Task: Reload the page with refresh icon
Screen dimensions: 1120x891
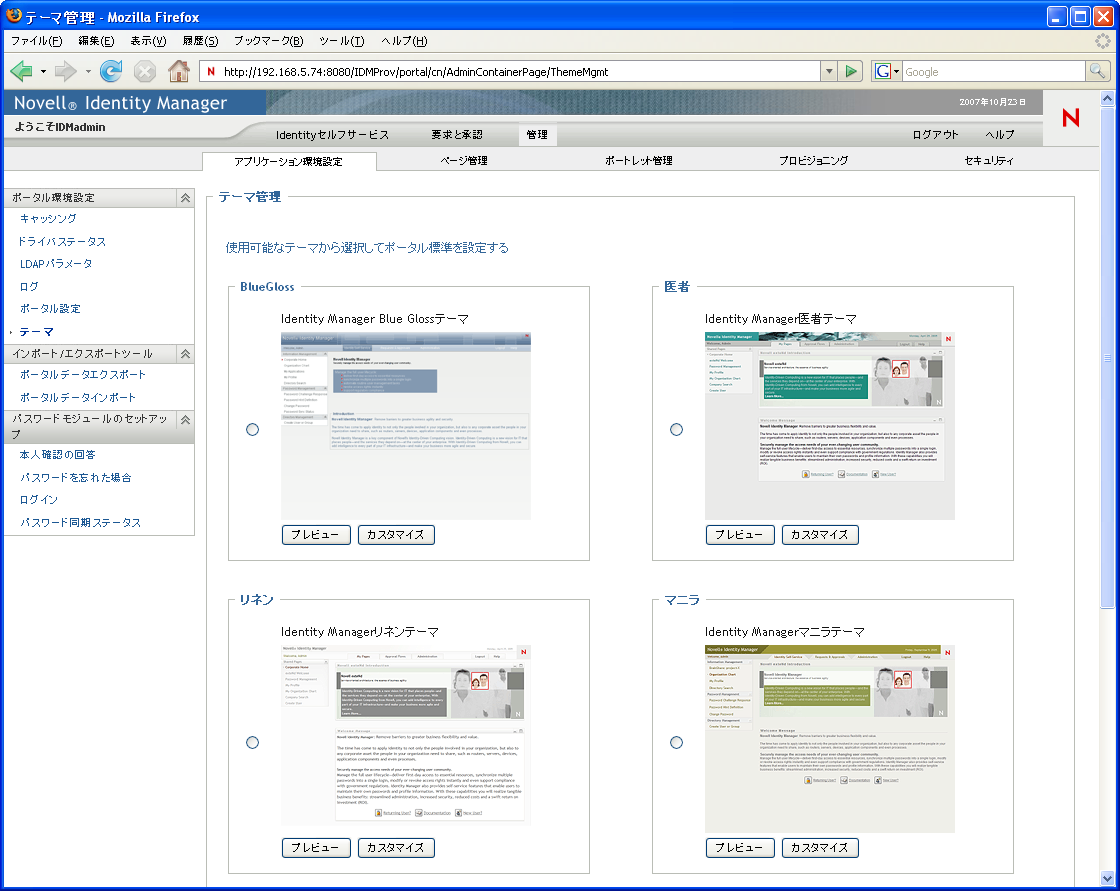Action: tap(111, 71)
